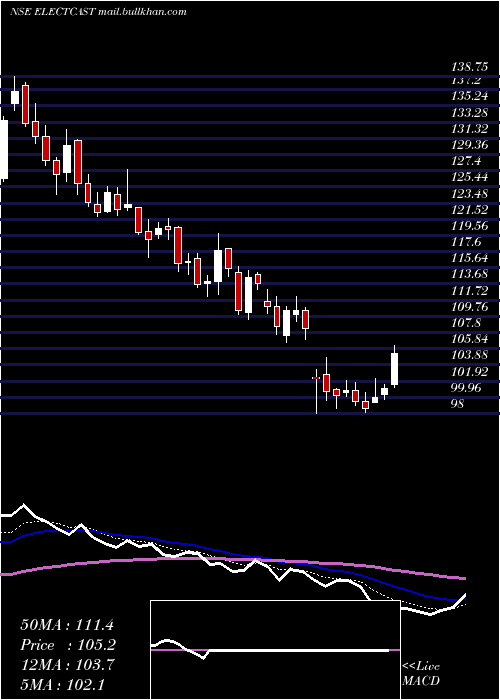Click the 123.48 price axis label
Viewport: 500px width, 700px height.
point(470,193)
